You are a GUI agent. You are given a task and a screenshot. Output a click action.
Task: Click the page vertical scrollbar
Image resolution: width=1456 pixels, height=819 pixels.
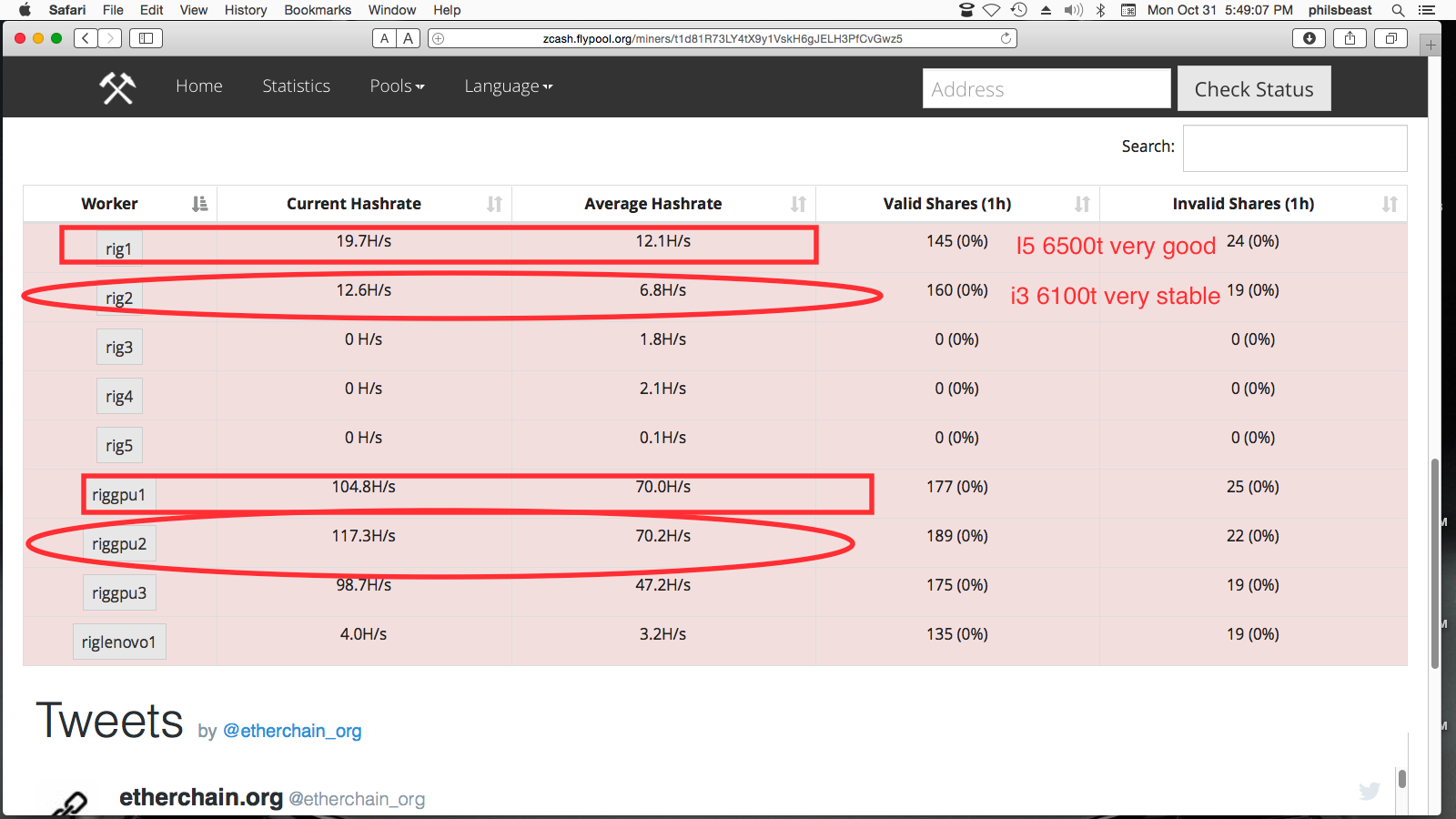[1435, 564]
